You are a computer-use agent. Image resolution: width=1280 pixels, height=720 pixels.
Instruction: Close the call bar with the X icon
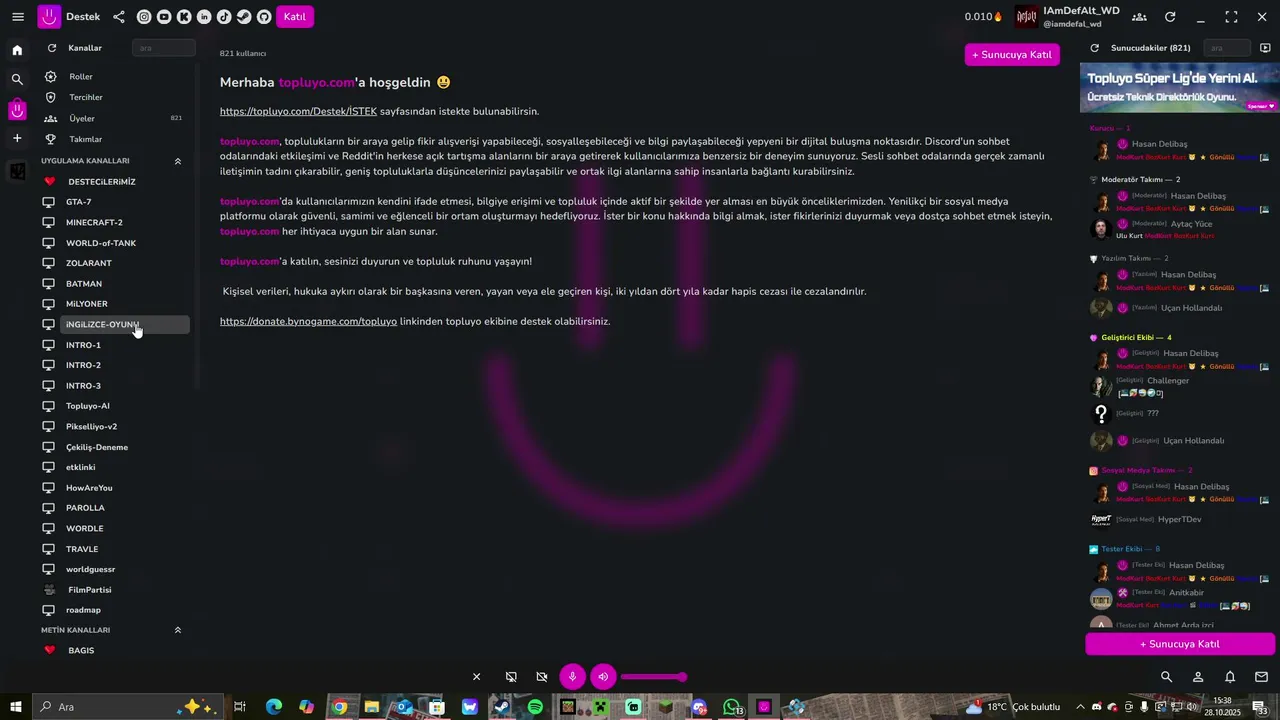(477, 677)
